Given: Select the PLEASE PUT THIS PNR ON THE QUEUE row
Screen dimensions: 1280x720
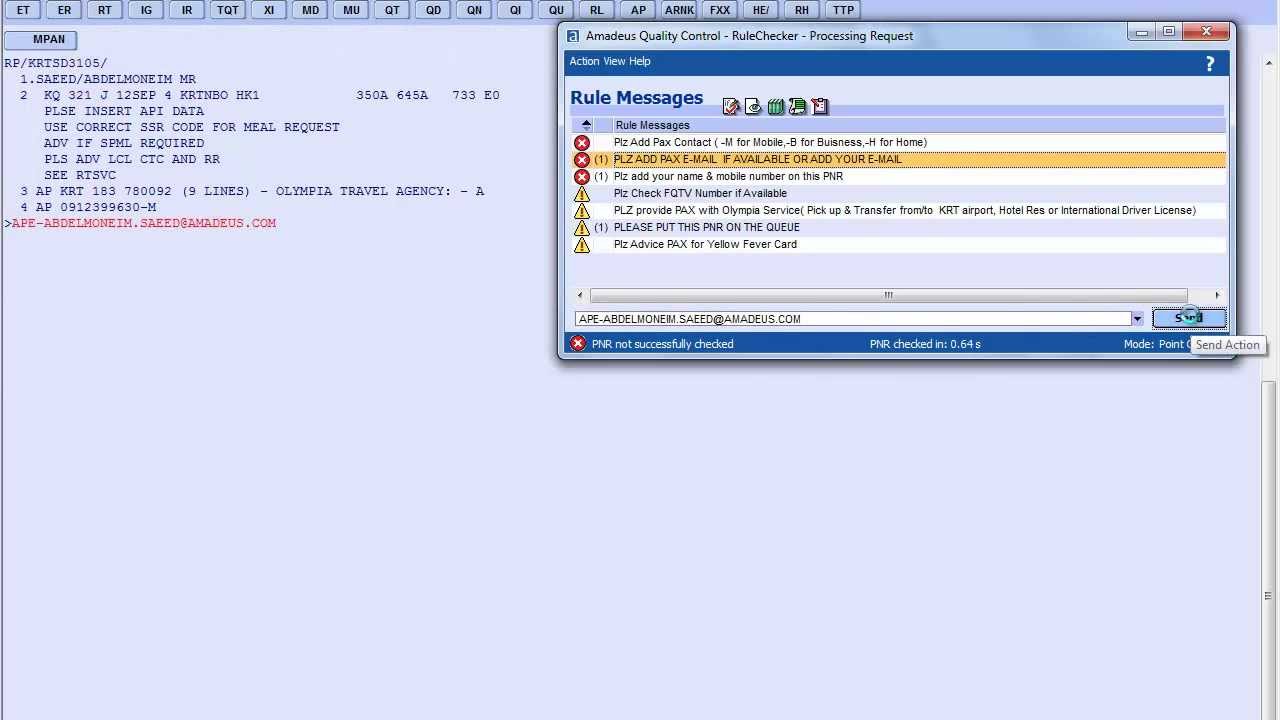Looking at the screenshot, I should pyautogui.click(x=899, y=228).
